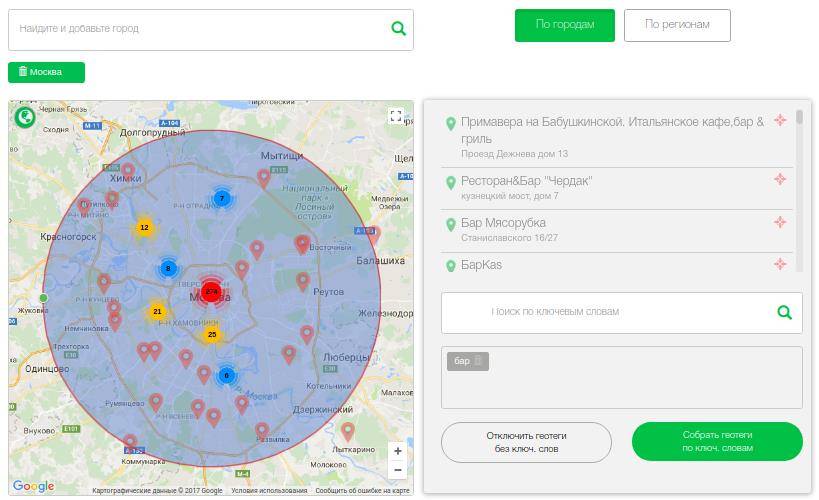Switch to По регионам tab
819x500 pixels.
[677, 25]
